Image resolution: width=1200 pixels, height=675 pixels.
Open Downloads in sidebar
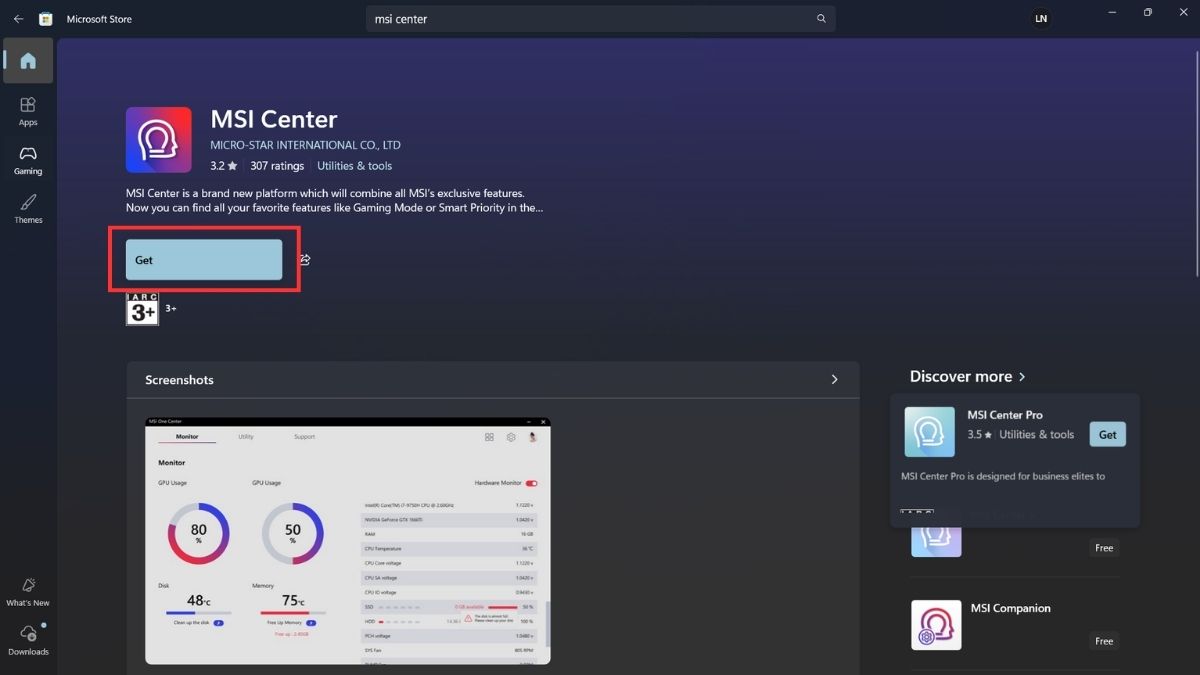pos(28,640)
